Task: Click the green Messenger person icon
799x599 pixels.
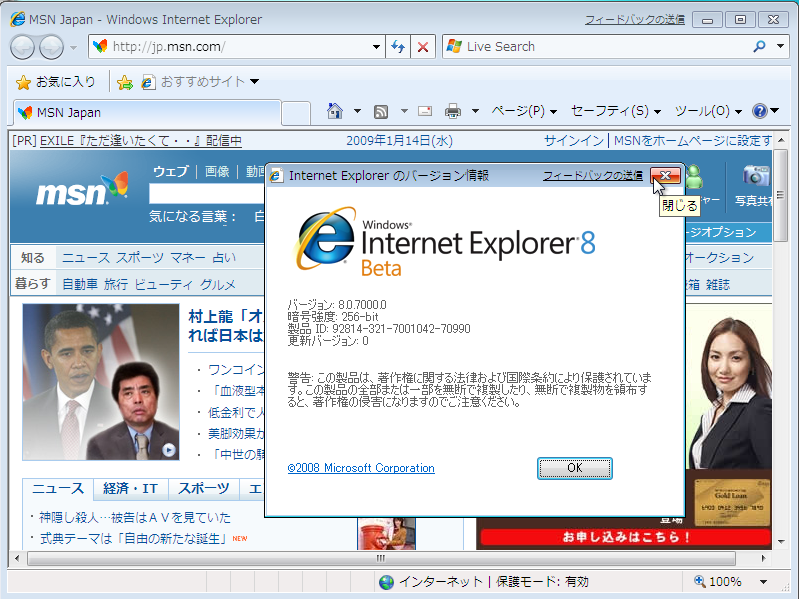Action: pos(694,177)
